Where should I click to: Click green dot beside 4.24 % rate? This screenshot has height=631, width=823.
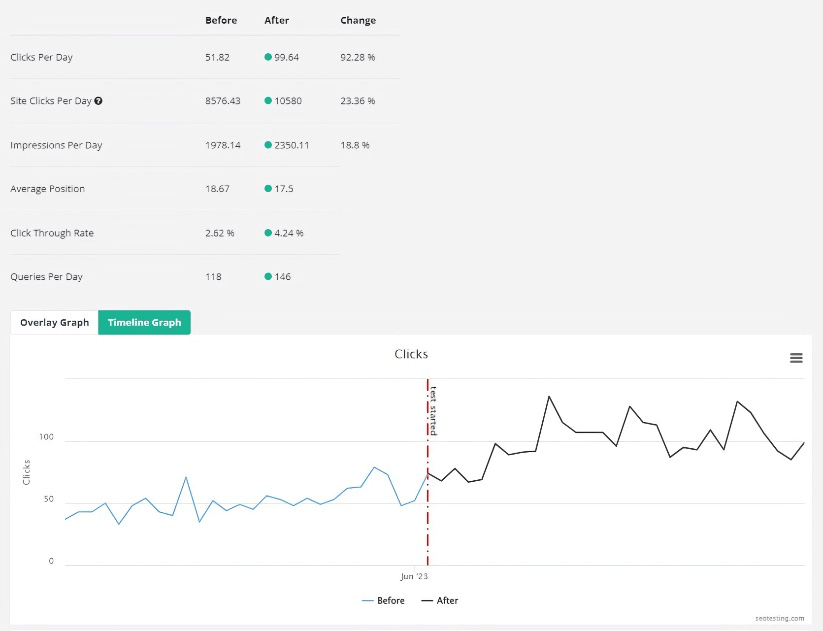coord(268,233)
